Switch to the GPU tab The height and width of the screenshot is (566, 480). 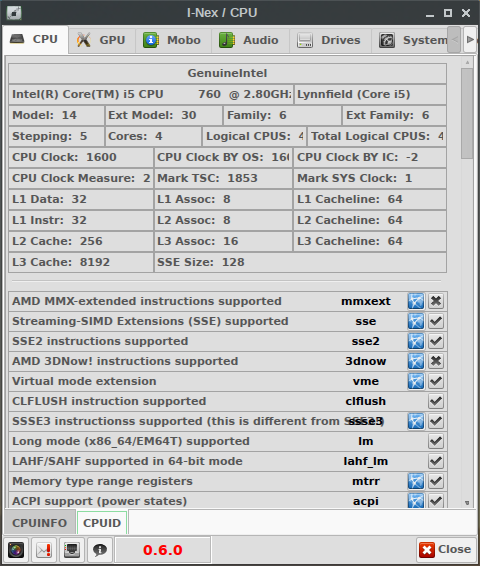[102, 40]
